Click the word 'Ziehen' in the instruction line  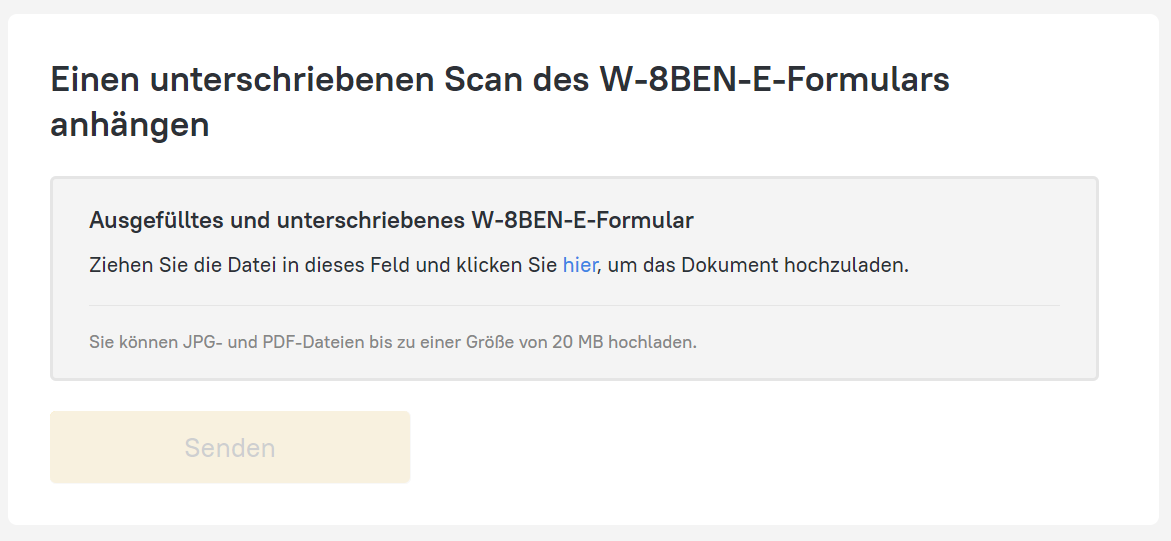(120, 266)
